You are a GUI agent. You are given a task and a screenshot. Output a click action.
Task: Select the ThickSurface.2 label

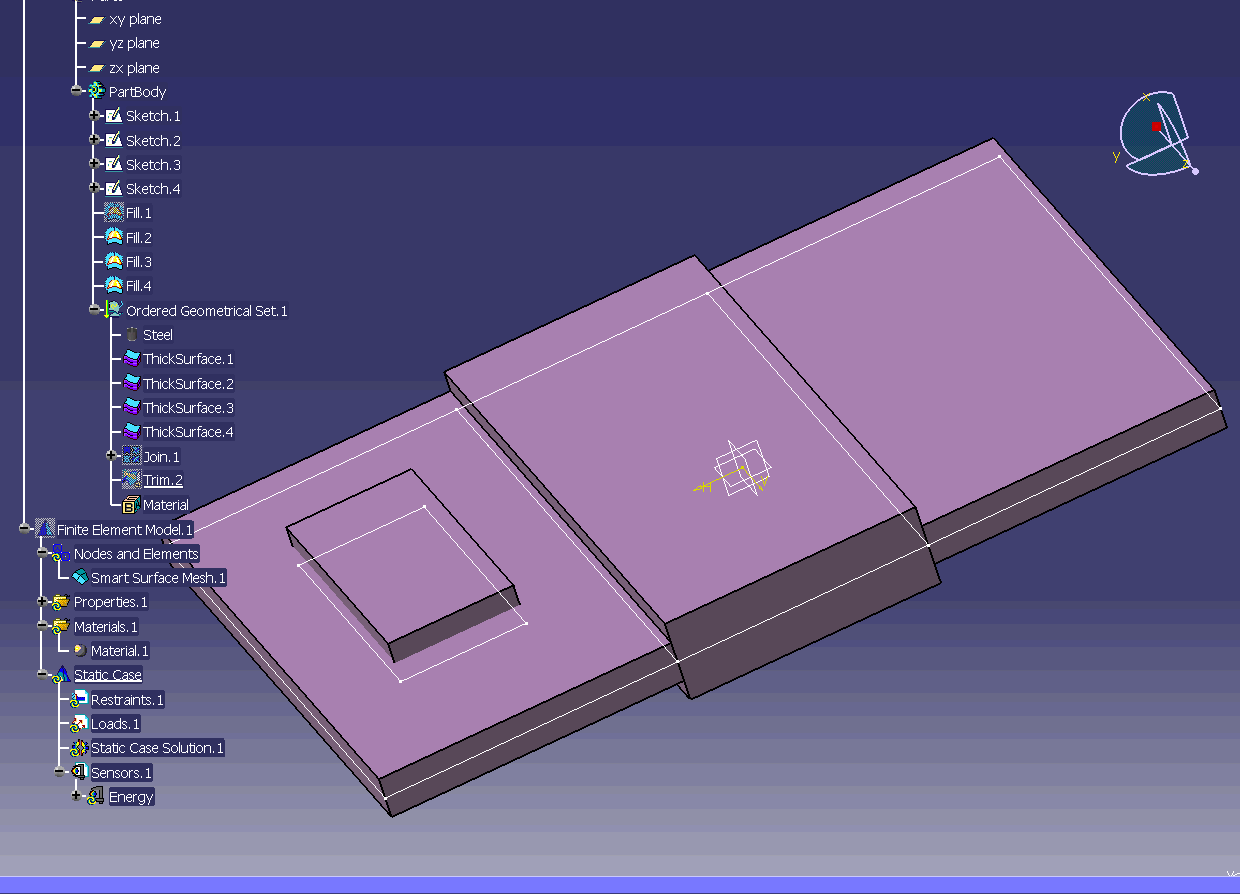188,384
